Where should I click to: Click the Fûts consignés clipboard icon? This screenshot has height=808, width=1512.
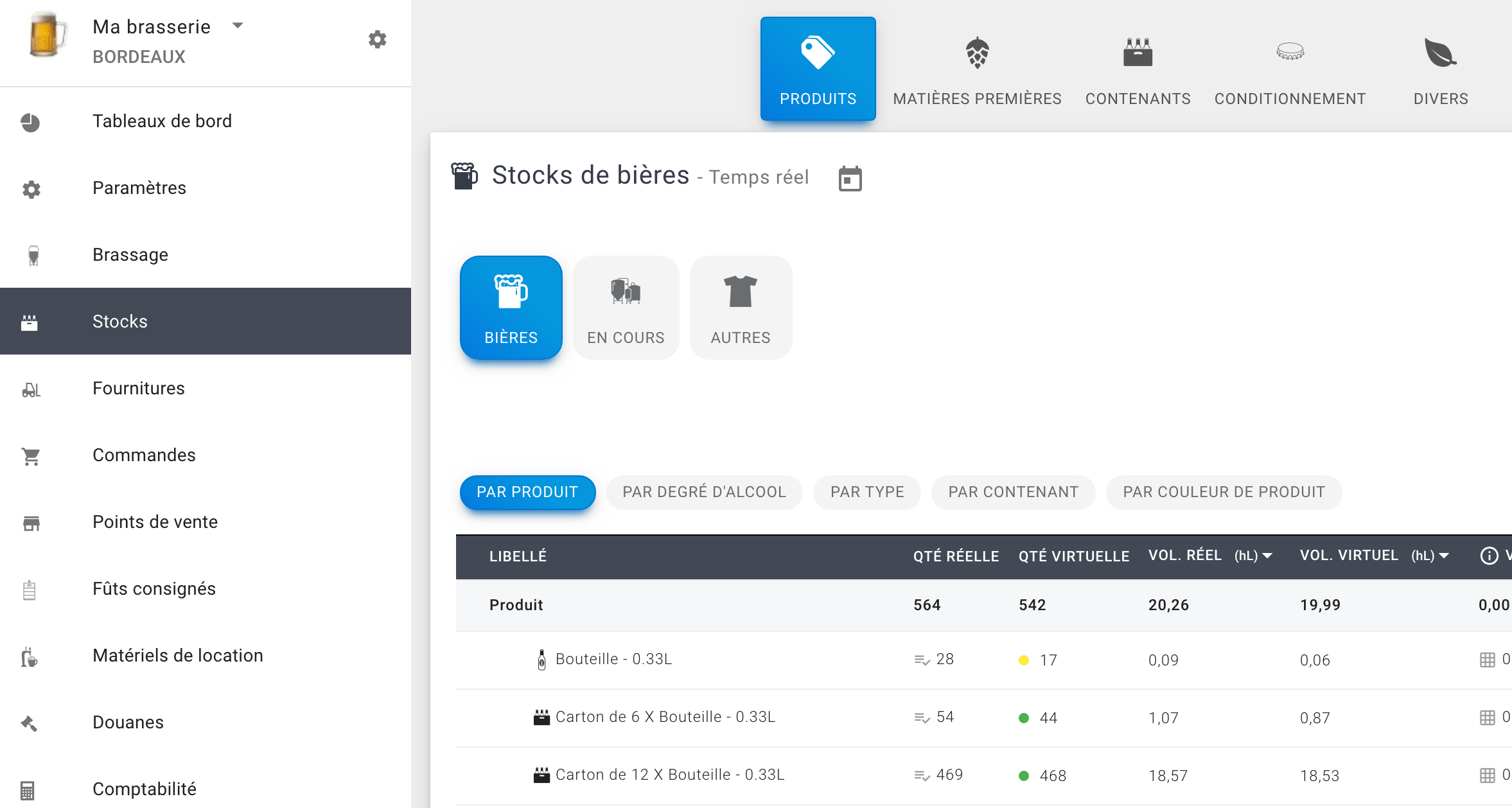click(x=30, y=590)
